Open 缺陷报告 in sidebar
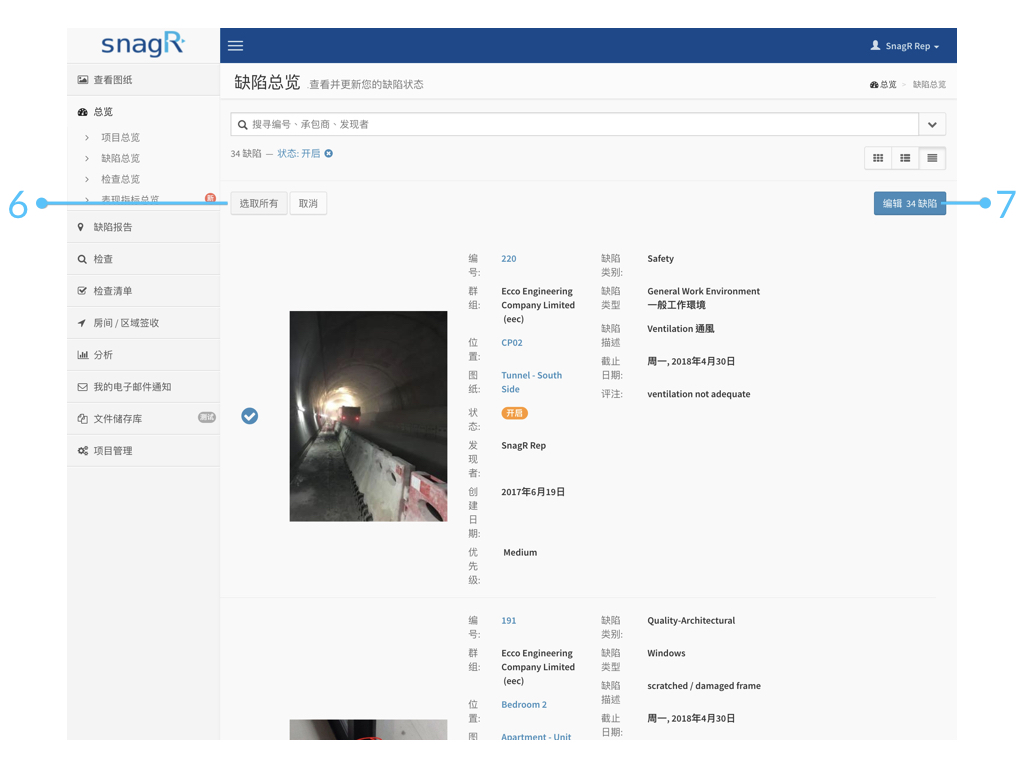Screen dimensions: 1024x768 [x=143, y=227]
